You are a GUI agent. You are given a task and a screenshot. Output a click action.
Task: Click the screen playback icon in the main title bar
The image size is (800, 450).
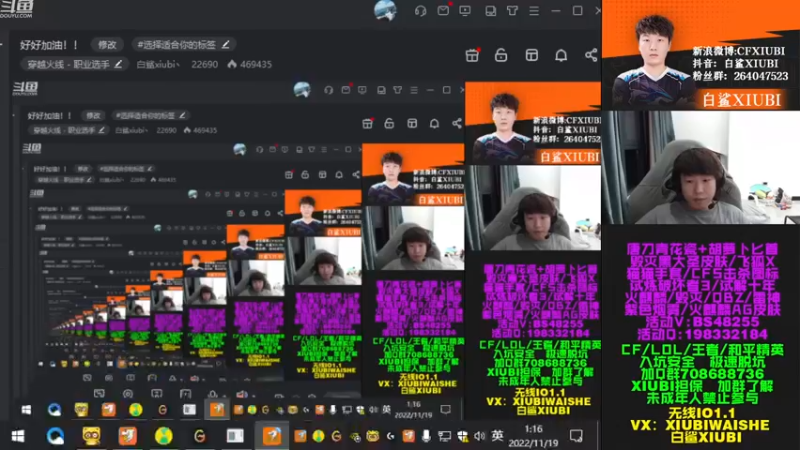click(x=465, y=11)
